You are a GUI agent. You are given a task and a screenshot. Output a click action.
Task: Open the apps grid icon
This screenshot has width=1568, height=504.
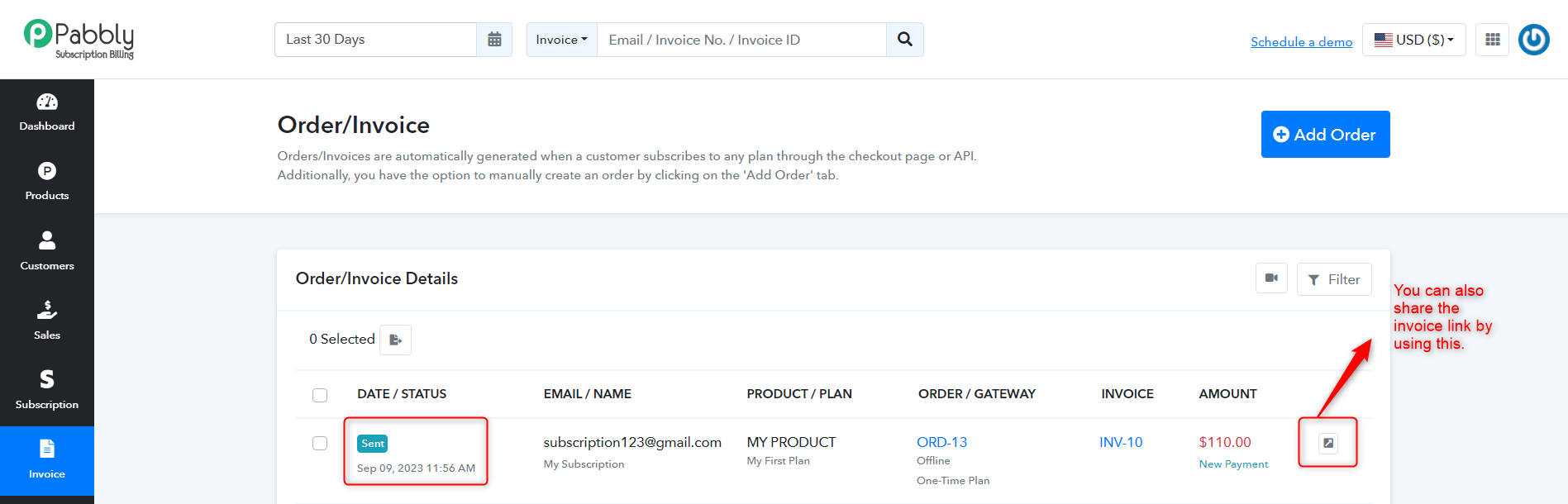tap(1493, 40)
